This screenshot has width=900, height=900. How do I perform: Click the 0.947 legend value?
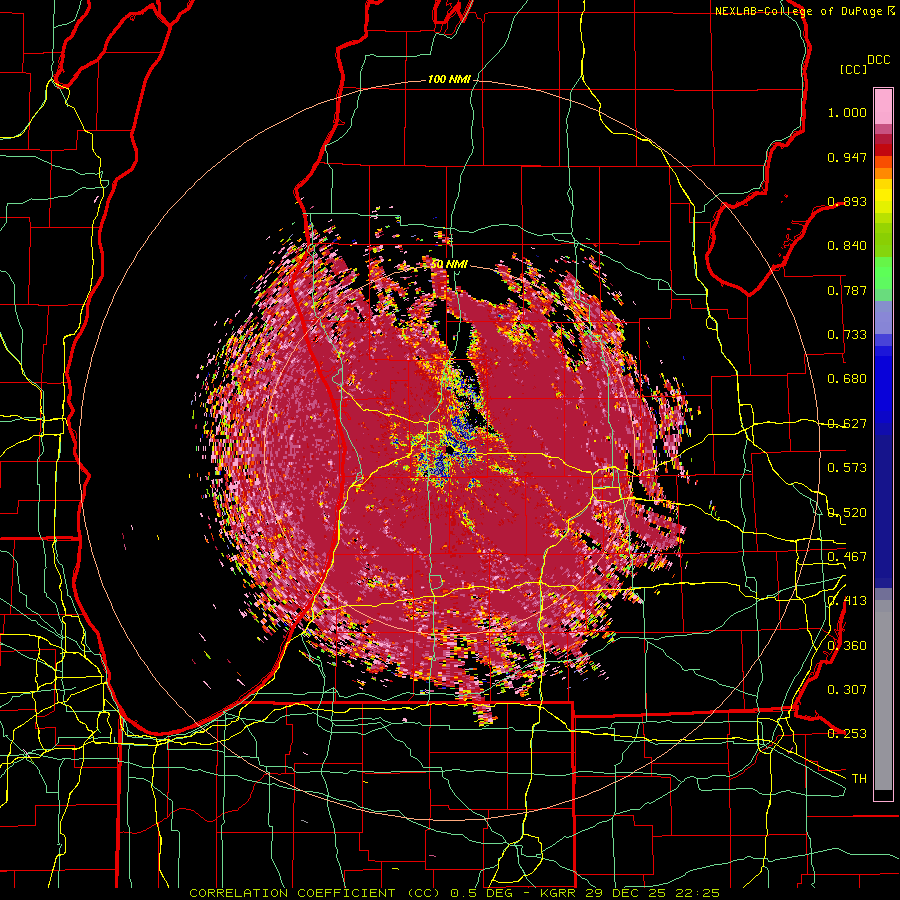(x=847, y=157)
